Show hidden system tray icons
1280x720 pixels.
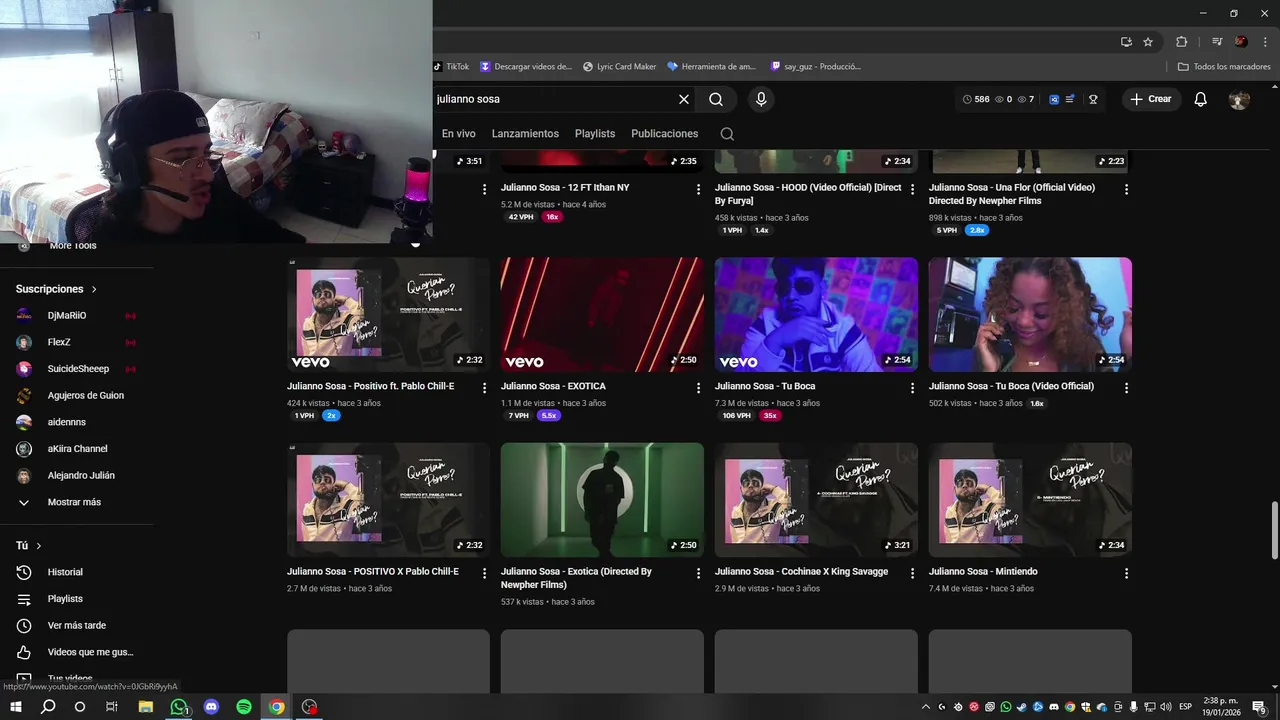pos(925,707)
